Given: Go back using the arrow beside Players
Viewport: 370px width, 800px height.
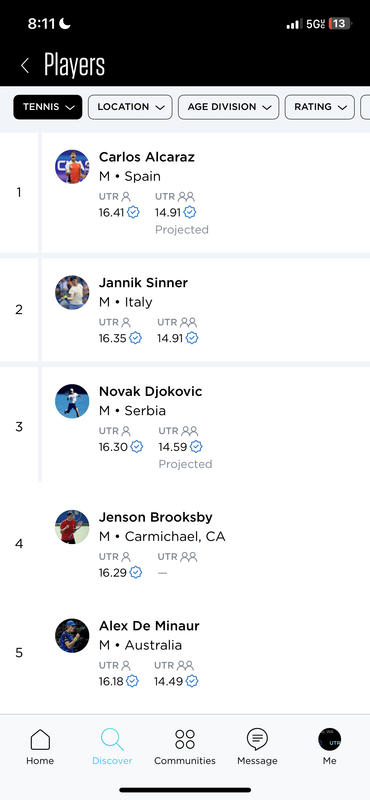Looking at the screenshot, I should point(24,65).
